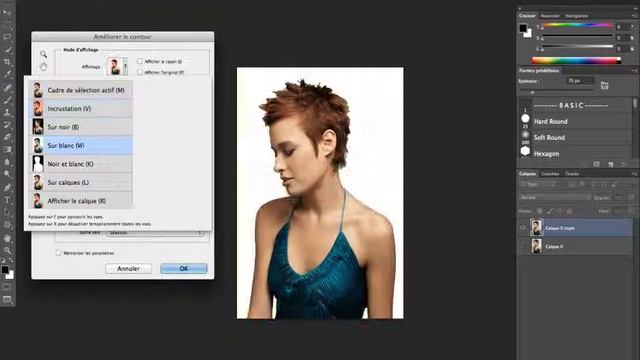This screenshot has width=640, height=360.
Task: Select the Path Selection tool
Action: (7, 212)
